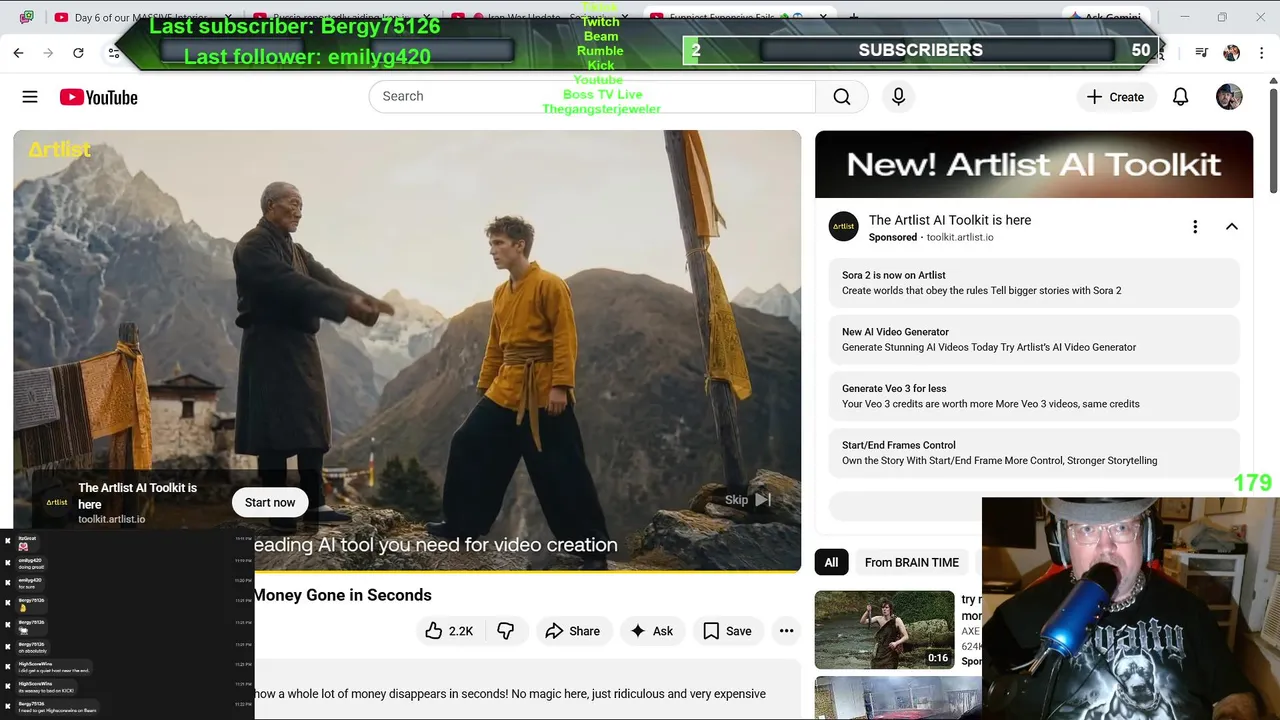Open the "New AI Video Generator" sitelink

1034,340
